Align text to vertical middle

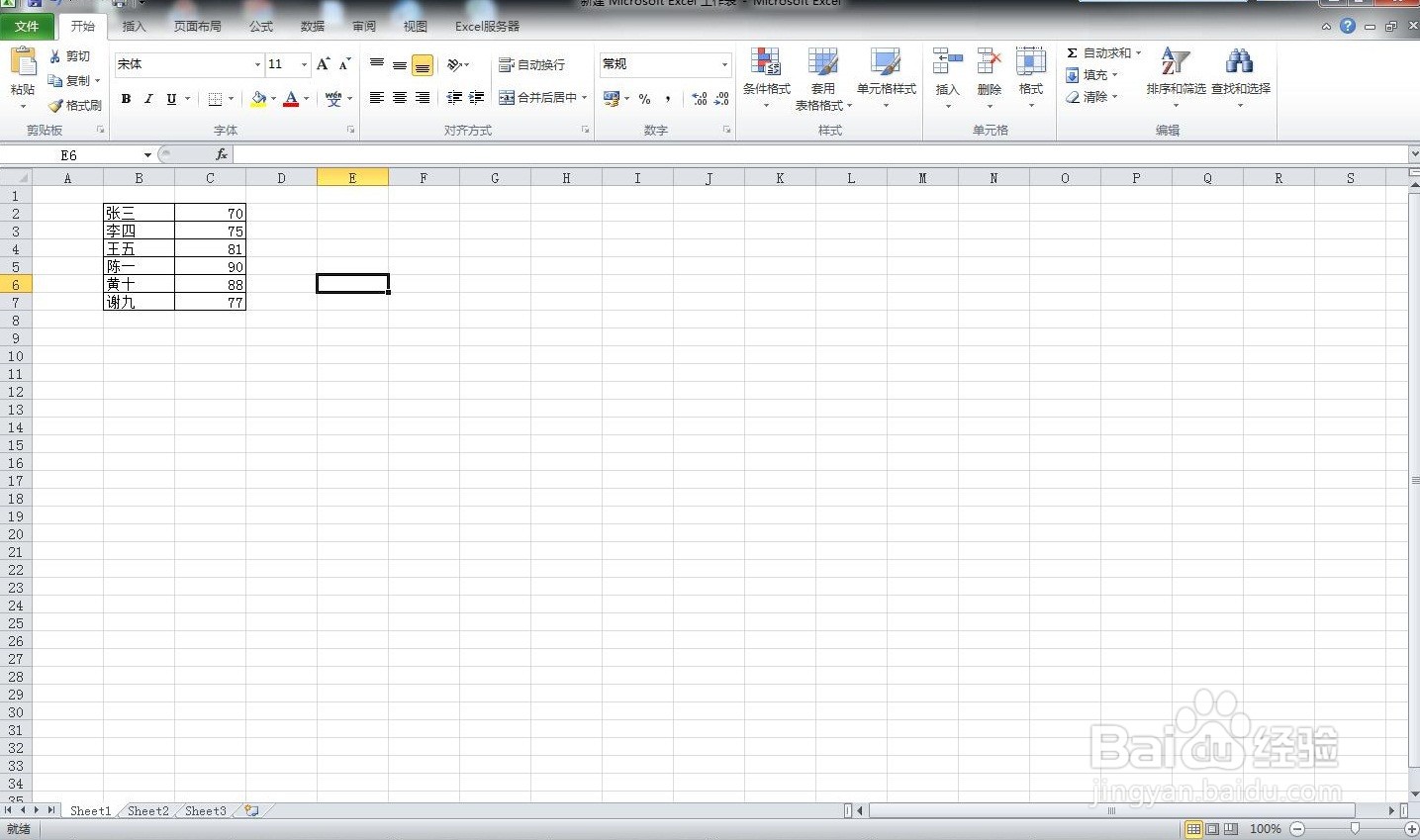click(x=400, y=65)
